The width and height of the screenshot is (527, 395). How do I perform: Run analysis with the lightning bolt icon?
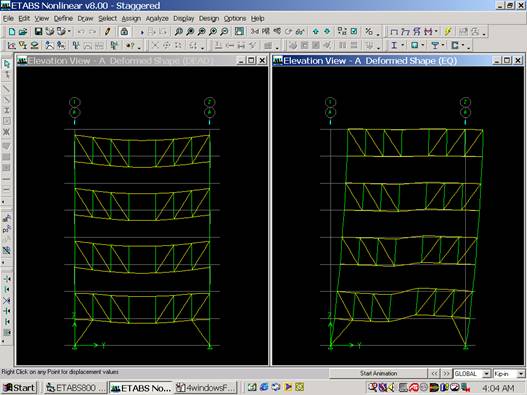448,32
